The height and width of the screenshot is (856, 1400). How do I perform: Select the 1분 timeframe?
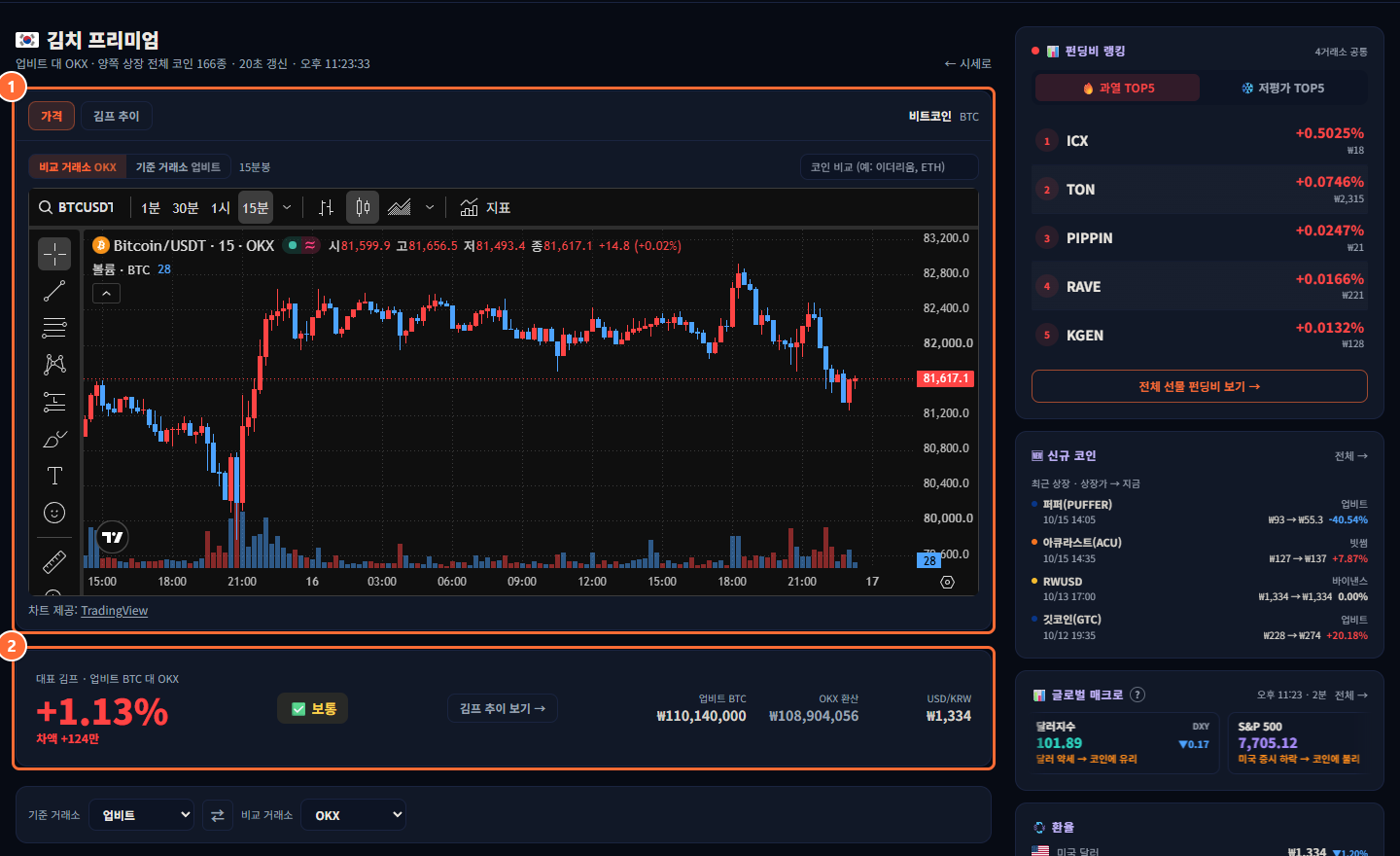point(151,207)
